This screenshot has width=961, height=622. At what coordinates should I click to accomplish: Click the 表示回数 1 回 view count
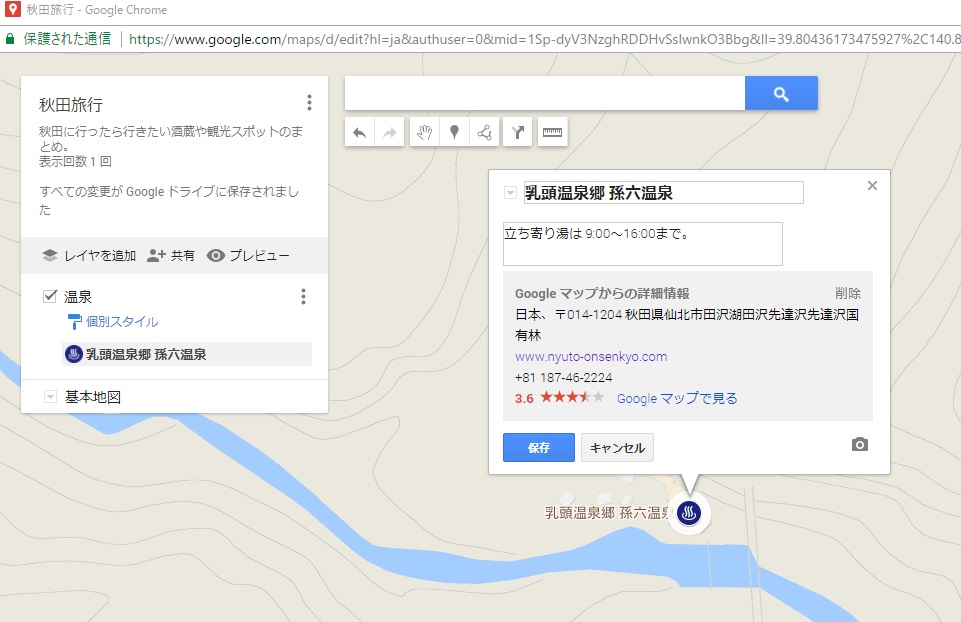pyautogui.click(x=75, y=162)
